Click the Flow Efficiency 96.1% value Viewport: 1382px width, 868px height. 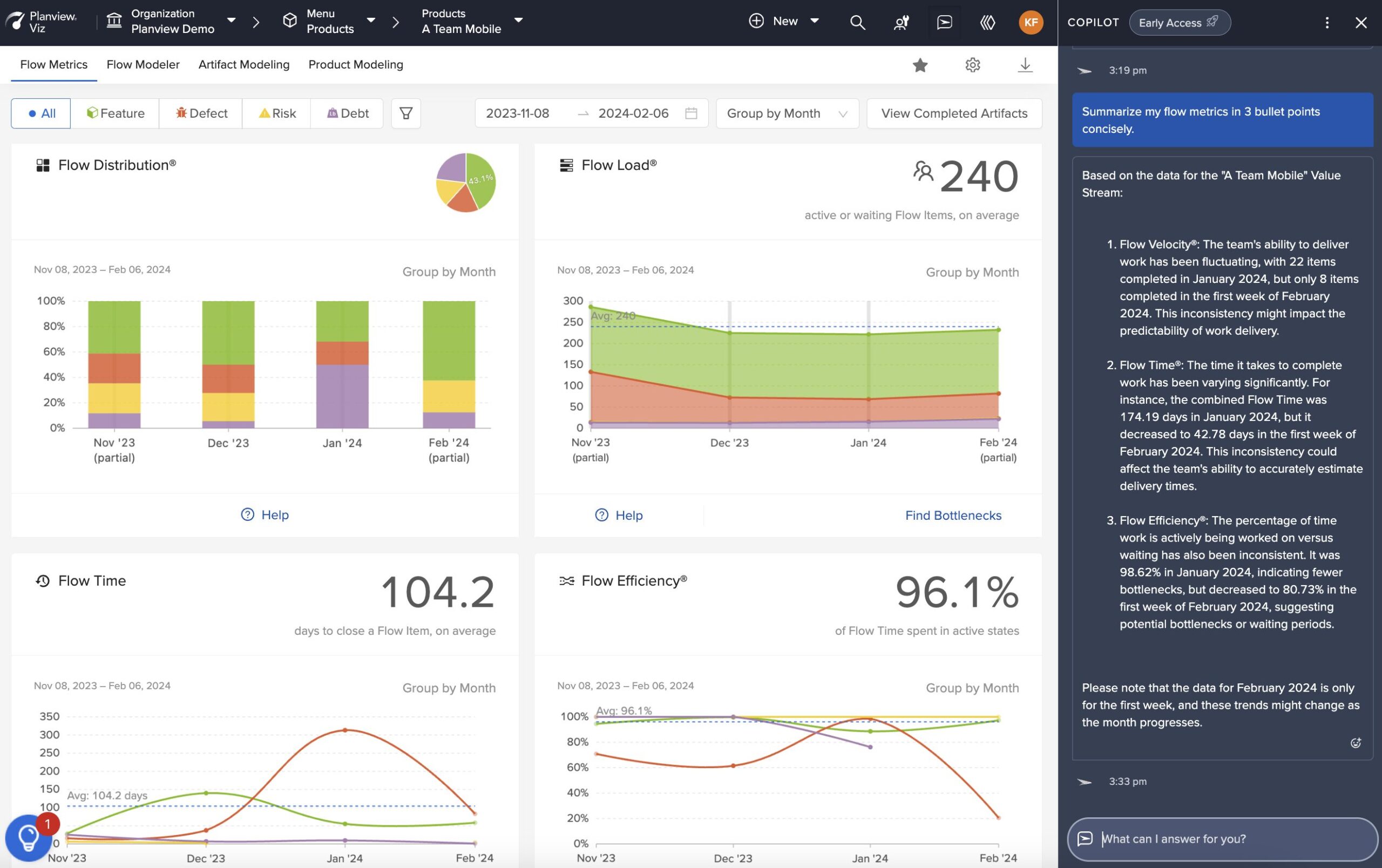point(957,592)
